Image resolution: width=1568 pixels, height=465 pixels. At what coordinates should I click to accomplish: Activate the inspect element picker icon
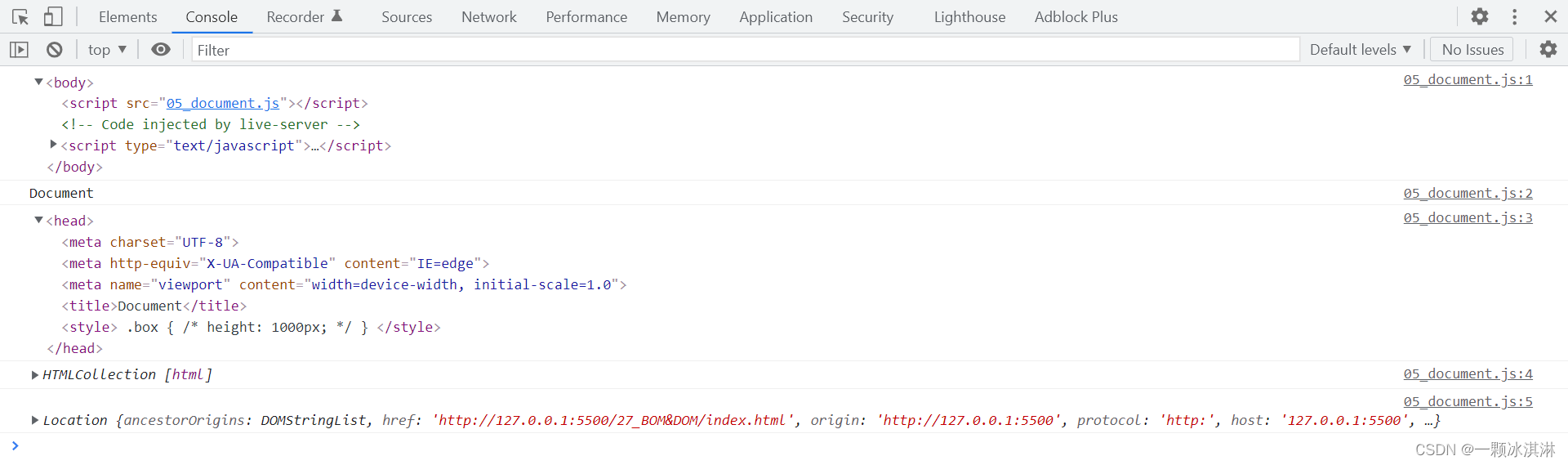coord(20,16)
